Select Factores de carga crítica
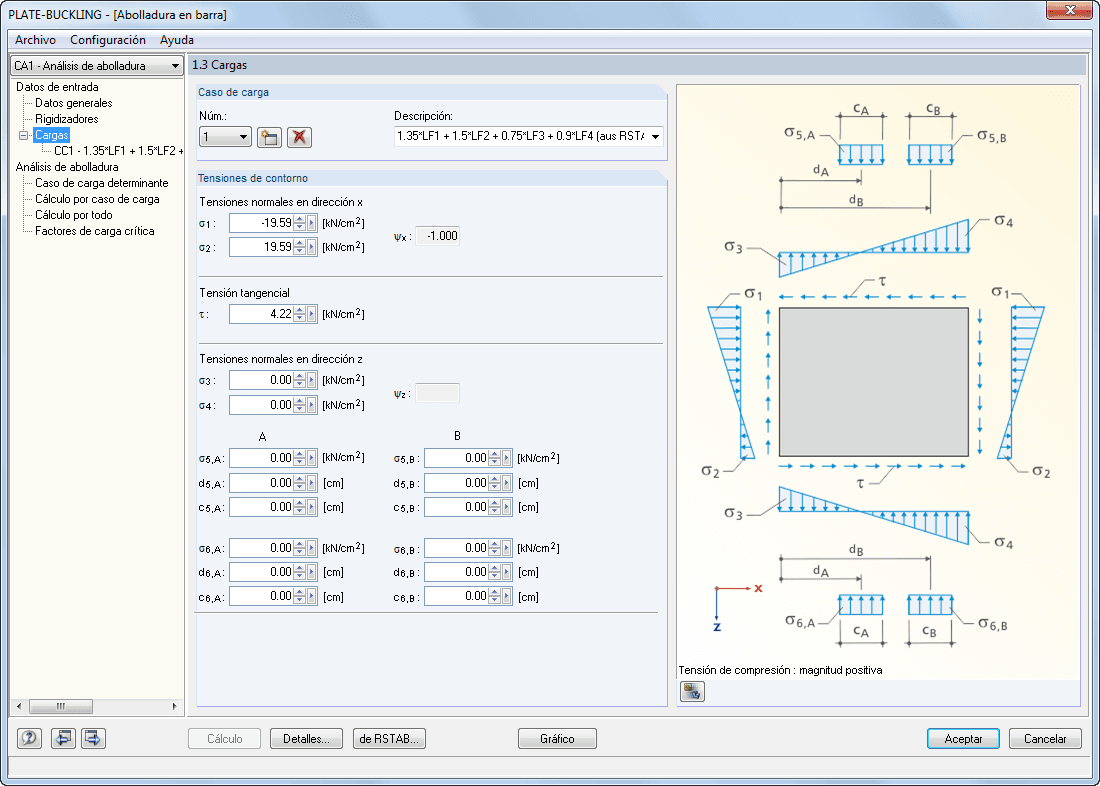 [x=95, y=231]
